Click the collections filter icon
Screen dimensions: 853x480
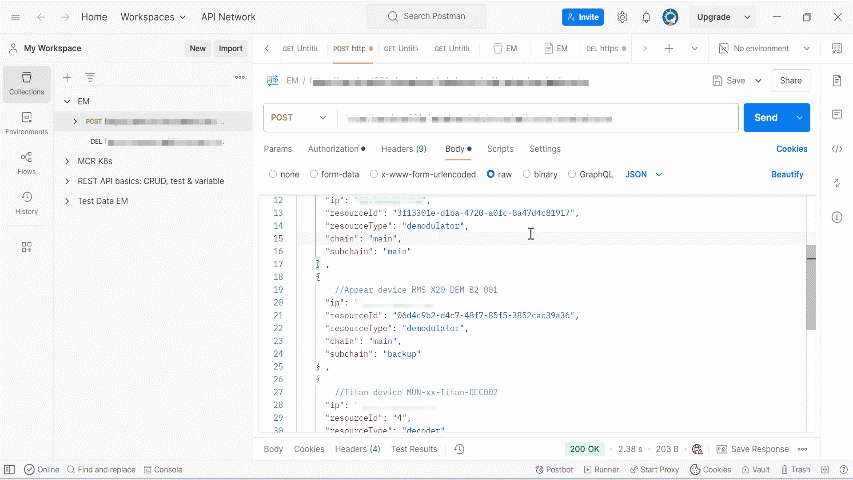90,78
